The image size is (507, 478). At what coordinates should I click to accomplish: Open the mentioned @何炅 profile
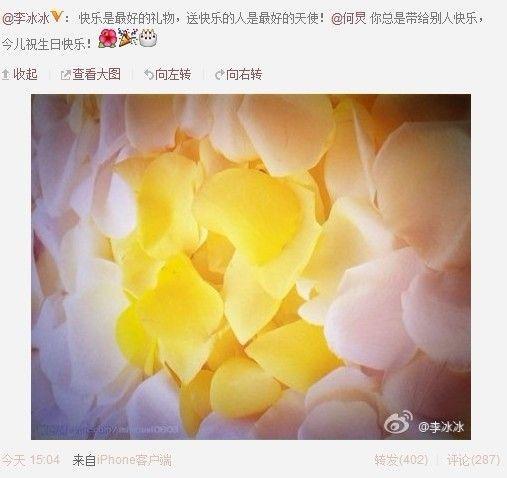click(349, 18)
